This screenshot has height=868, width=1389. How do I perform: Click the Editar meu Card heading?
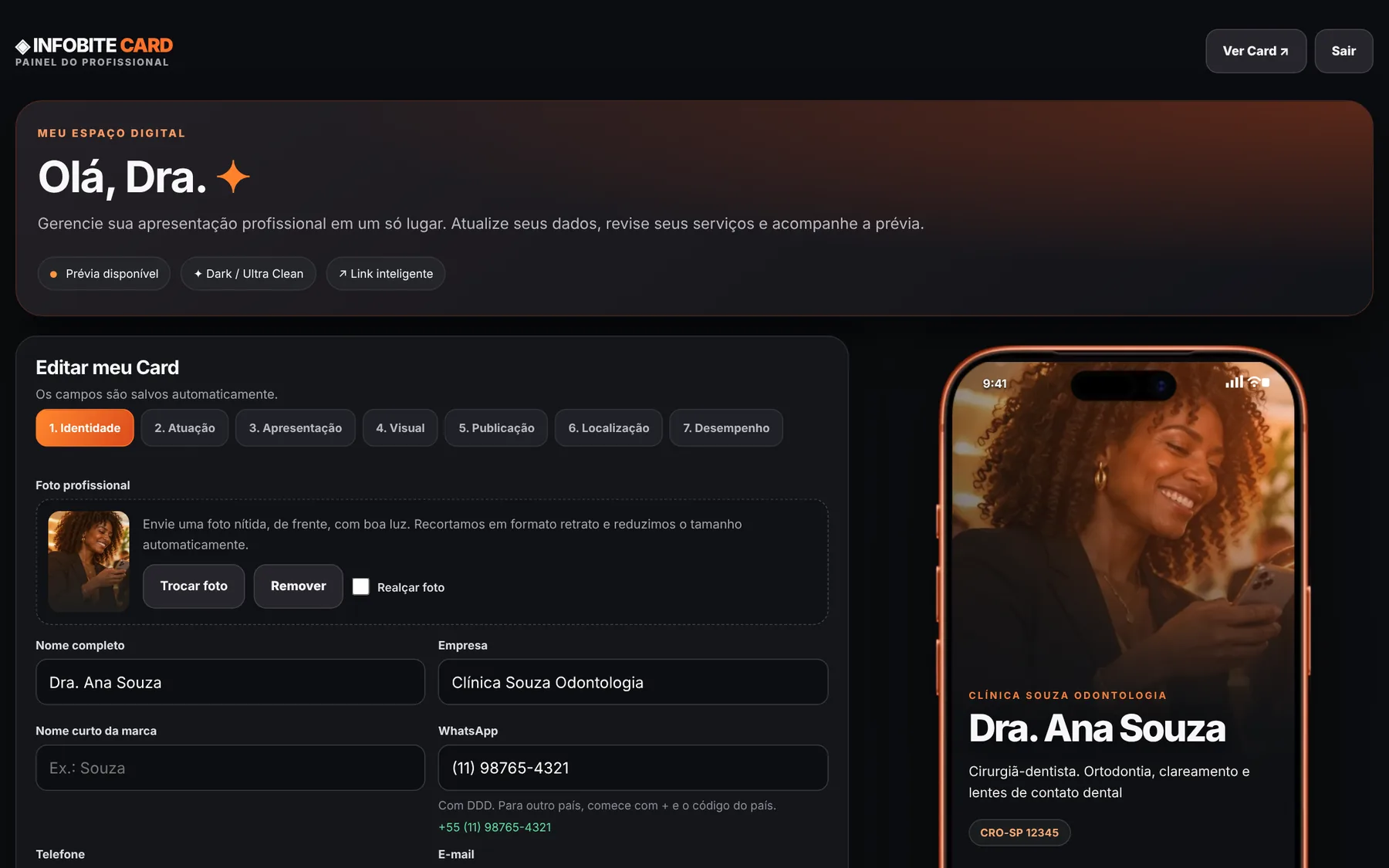coord(107,367)
